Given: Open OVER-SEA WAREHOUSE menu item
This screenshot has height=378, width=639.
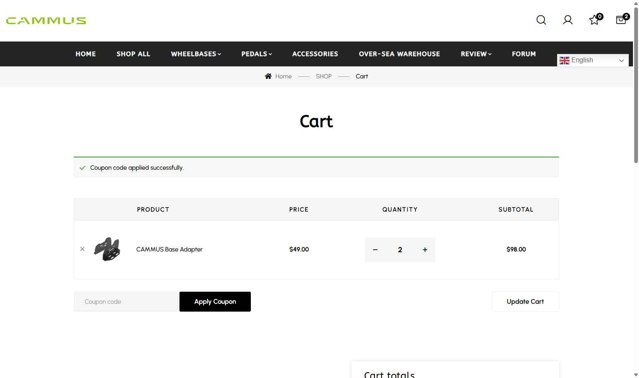Looking at the screenshot, I should 399,54.
